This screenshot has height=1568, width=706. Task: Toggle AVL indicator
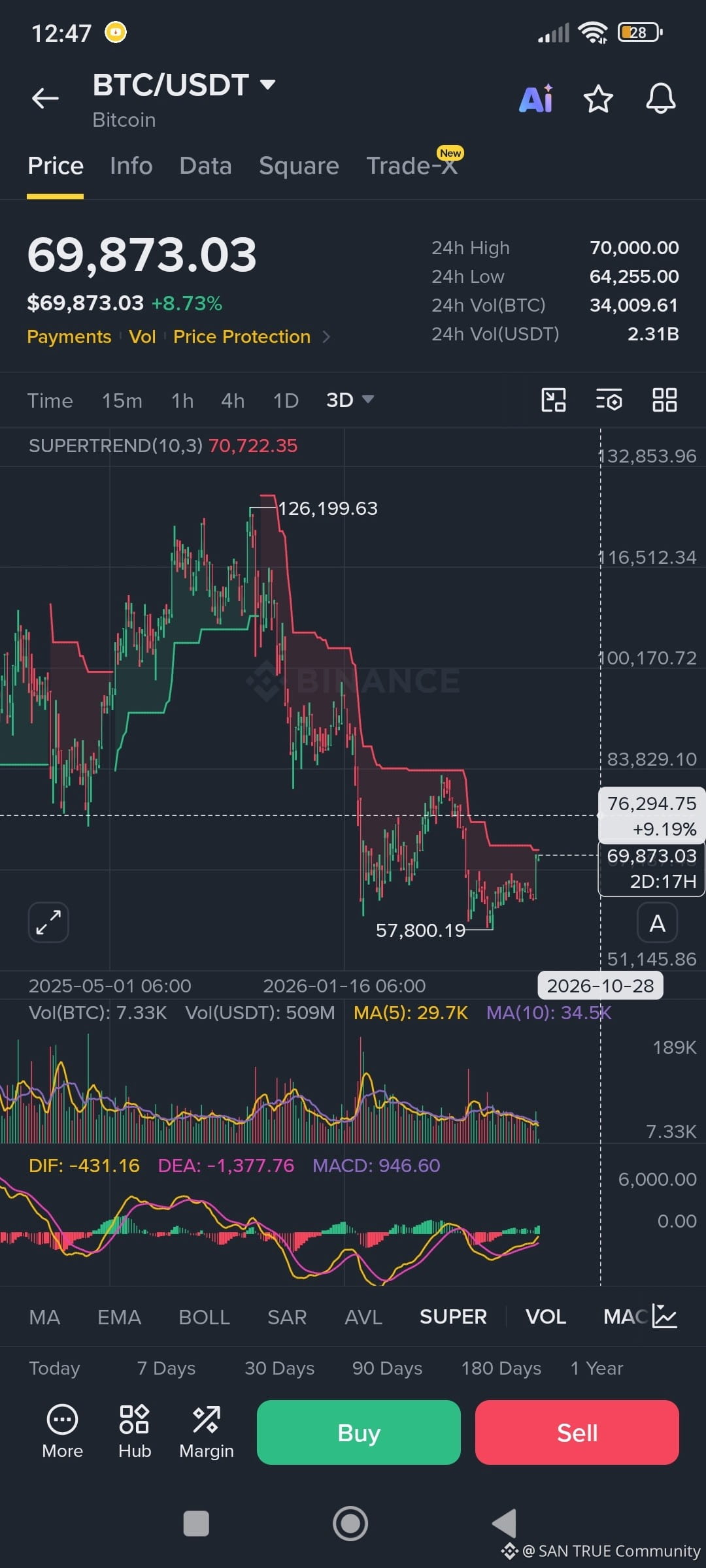point(363,1317)
